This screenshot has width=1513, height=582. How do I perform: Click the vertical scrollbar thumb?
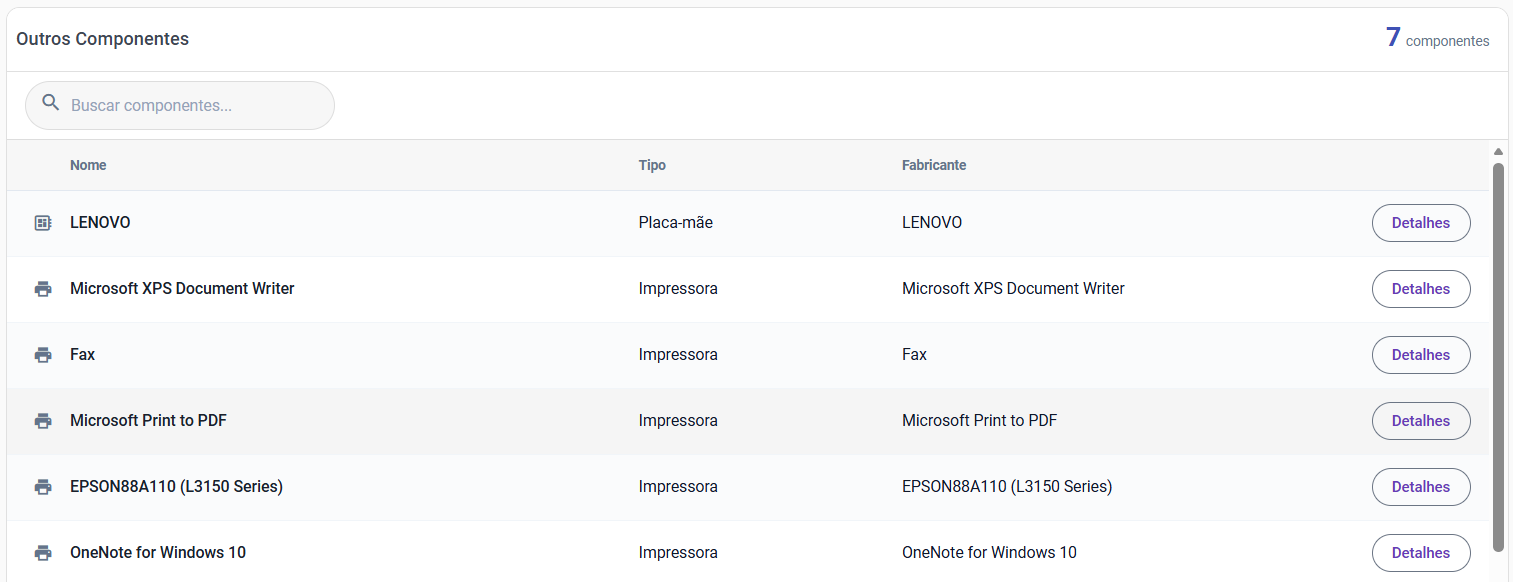pos(1498,357)
